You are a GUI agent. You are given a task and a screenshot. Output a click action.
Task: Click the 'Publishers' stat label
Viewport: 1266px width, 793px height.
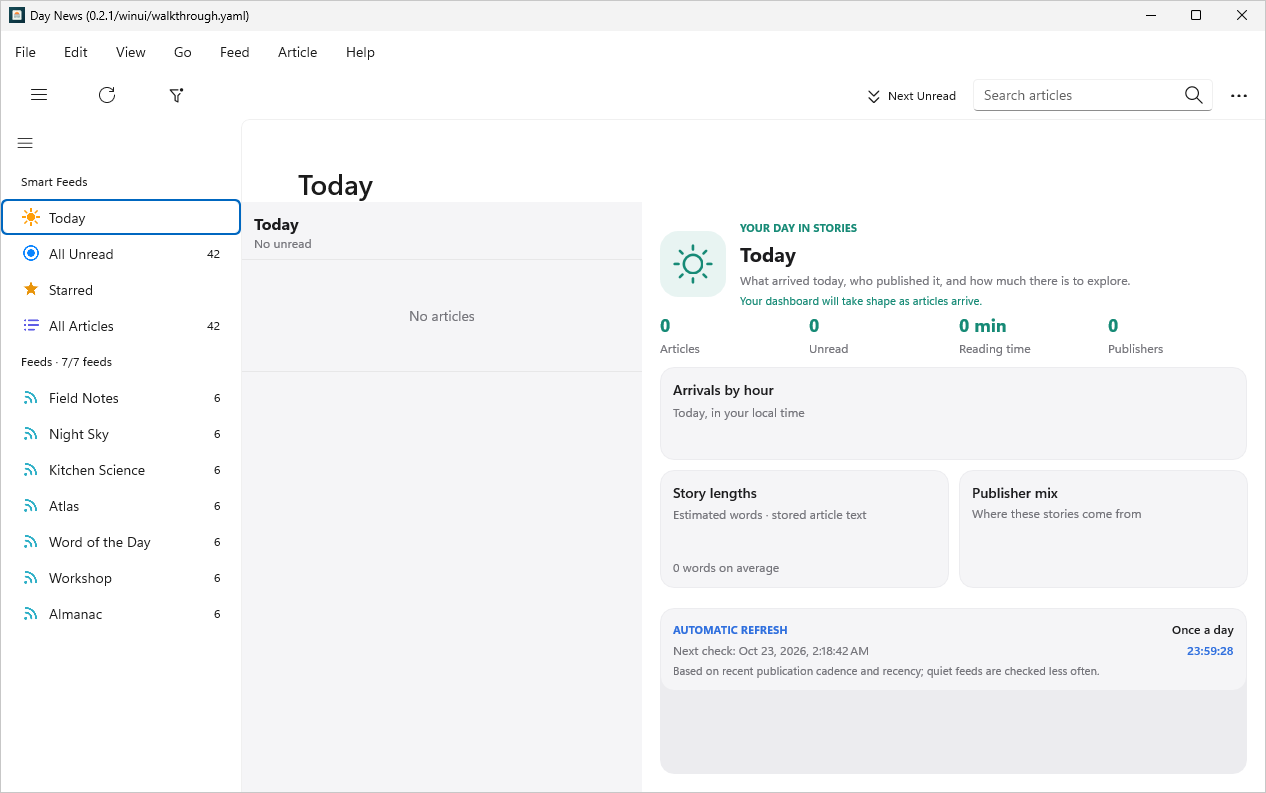point(1136,349)
